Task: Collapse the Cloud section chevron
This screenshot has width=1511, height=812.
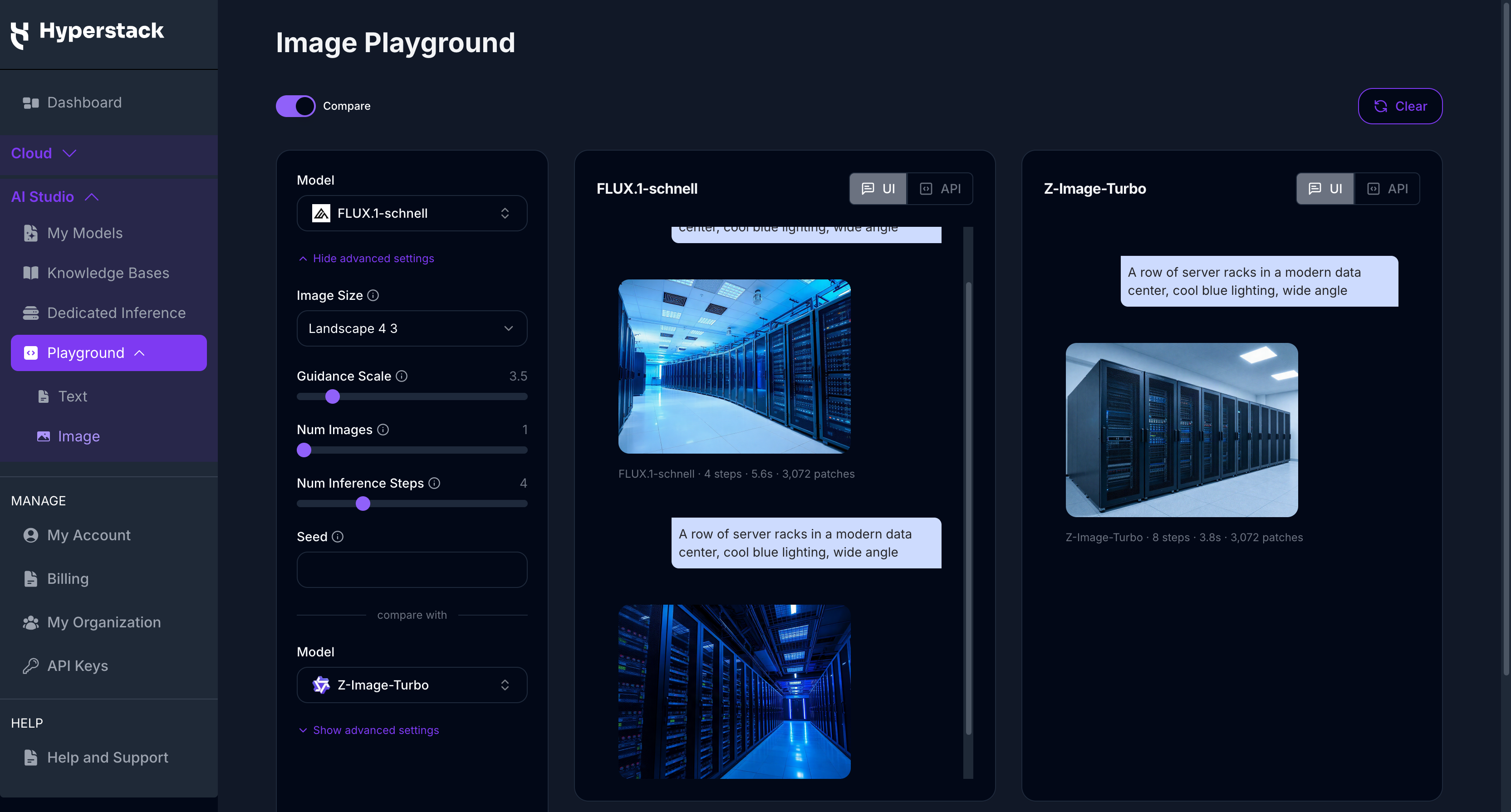Action: click(x=69, y=154)
